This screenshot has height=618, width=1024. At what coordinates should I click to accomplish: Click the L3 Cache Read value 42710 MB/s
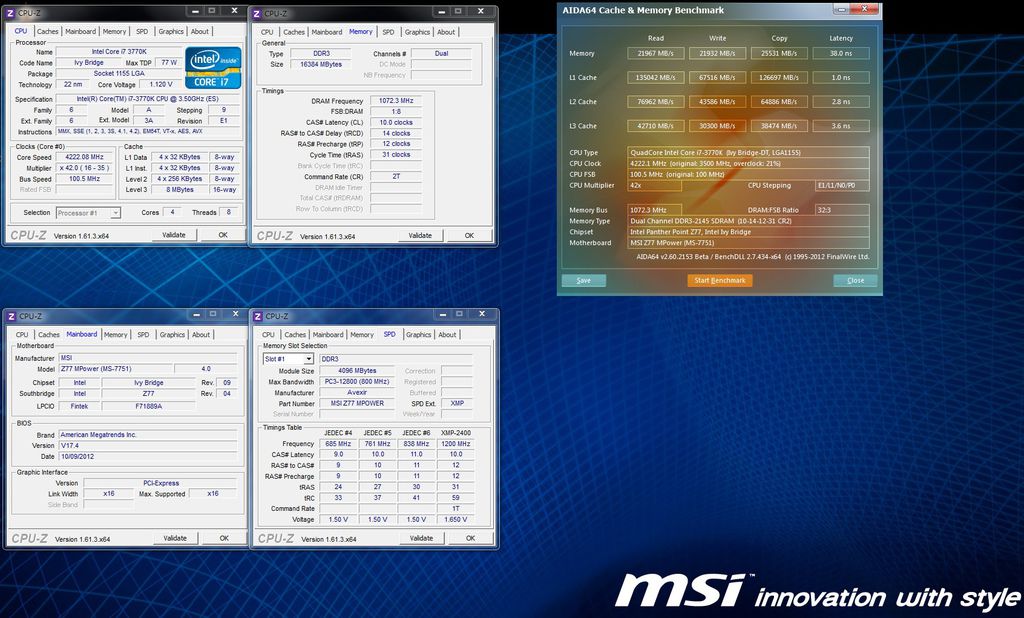[656, 126]
